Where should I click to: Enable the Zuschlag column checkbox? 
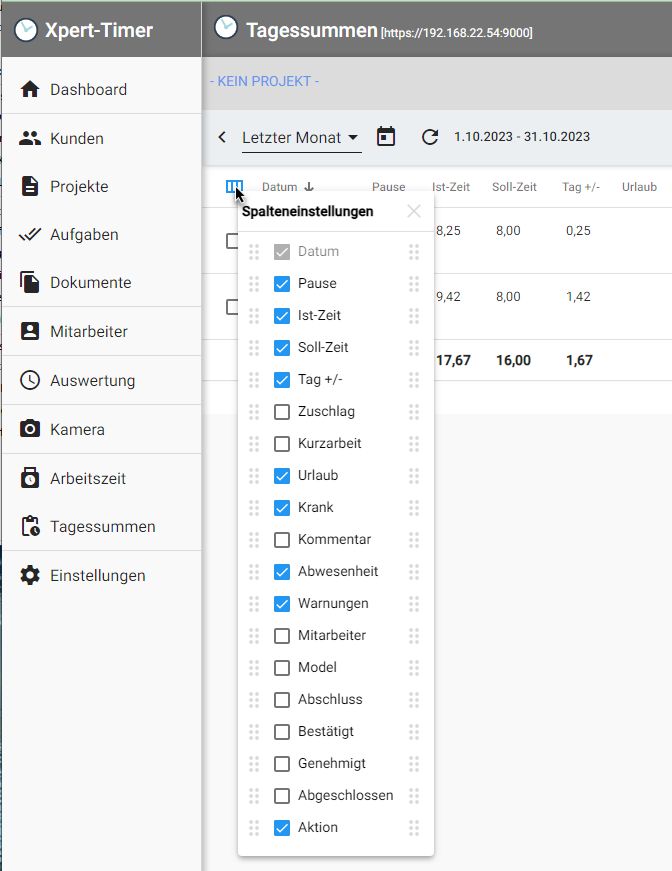[282, 412]
